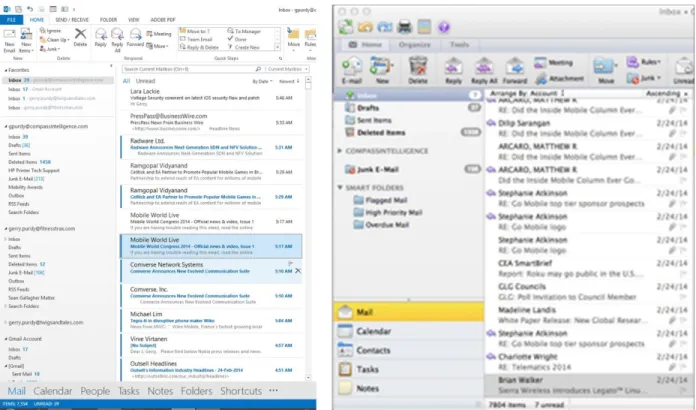Open the FILE tab
Image resolution: width=696 pixels, height=410 pixels.
[x=12, y=20]
